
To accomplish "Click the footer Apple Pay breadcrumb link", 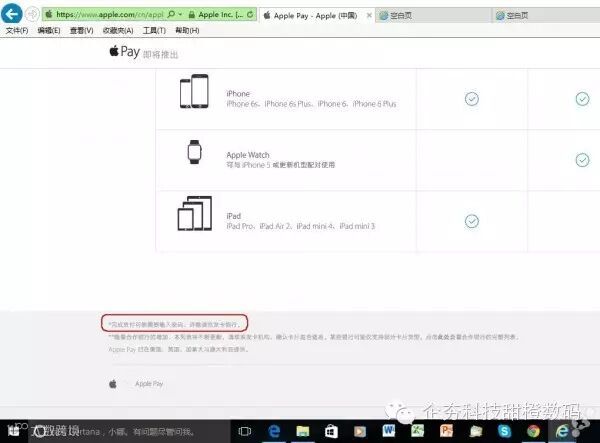I will click(149, 384).
